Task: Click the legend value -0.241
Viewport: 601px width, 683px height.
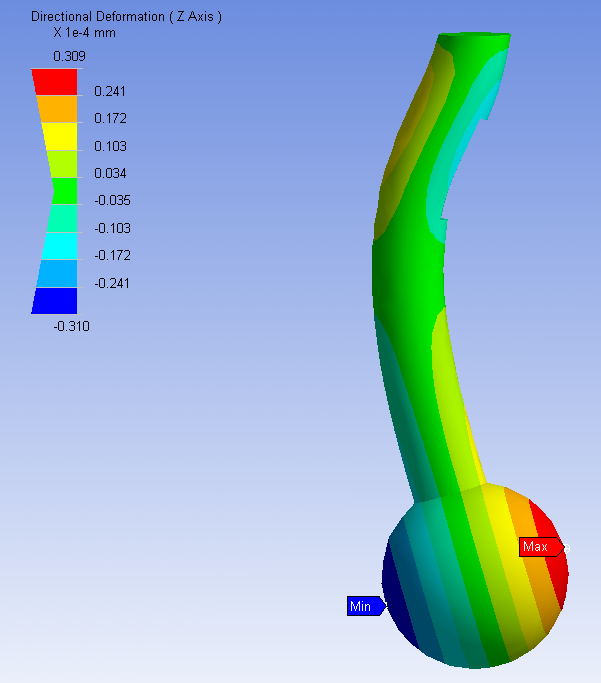Action: point(112,284)
